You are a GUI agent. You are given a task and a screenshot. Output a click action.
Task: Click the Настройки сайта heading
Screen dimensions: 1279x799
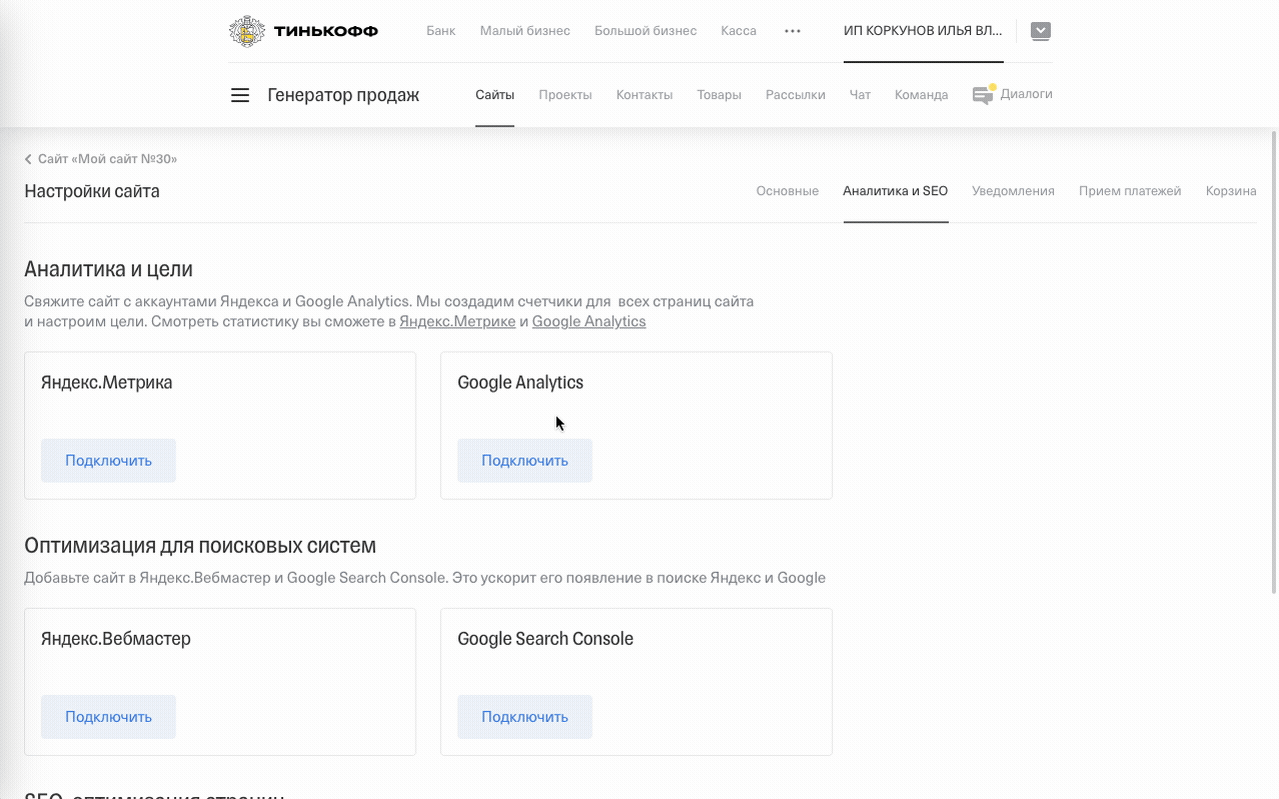click(x=92, y=191)
